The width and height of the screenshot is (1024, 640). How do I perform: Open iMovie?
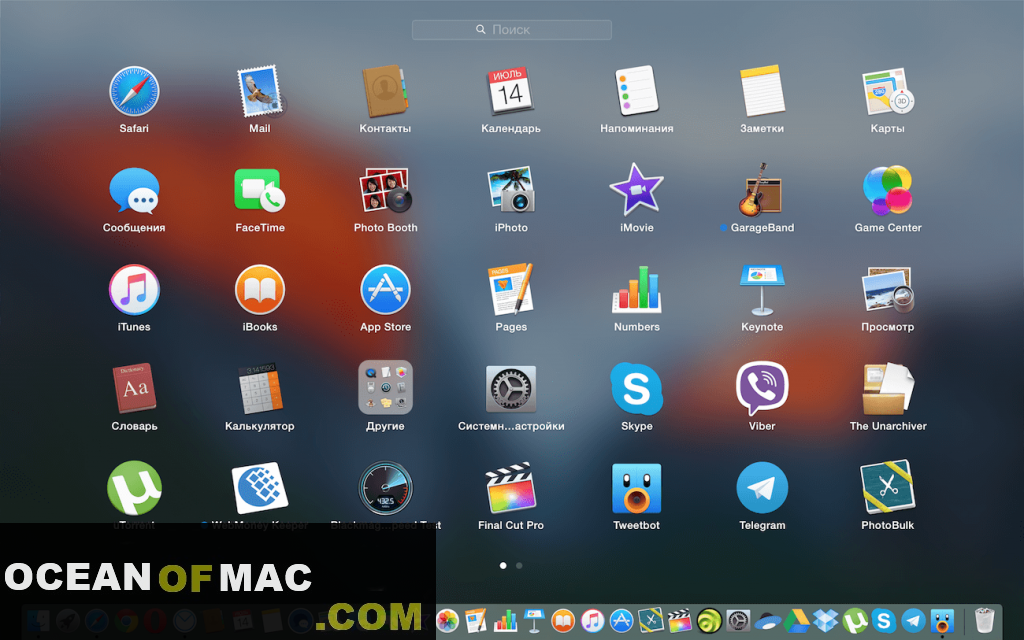[x=637, y=191]
